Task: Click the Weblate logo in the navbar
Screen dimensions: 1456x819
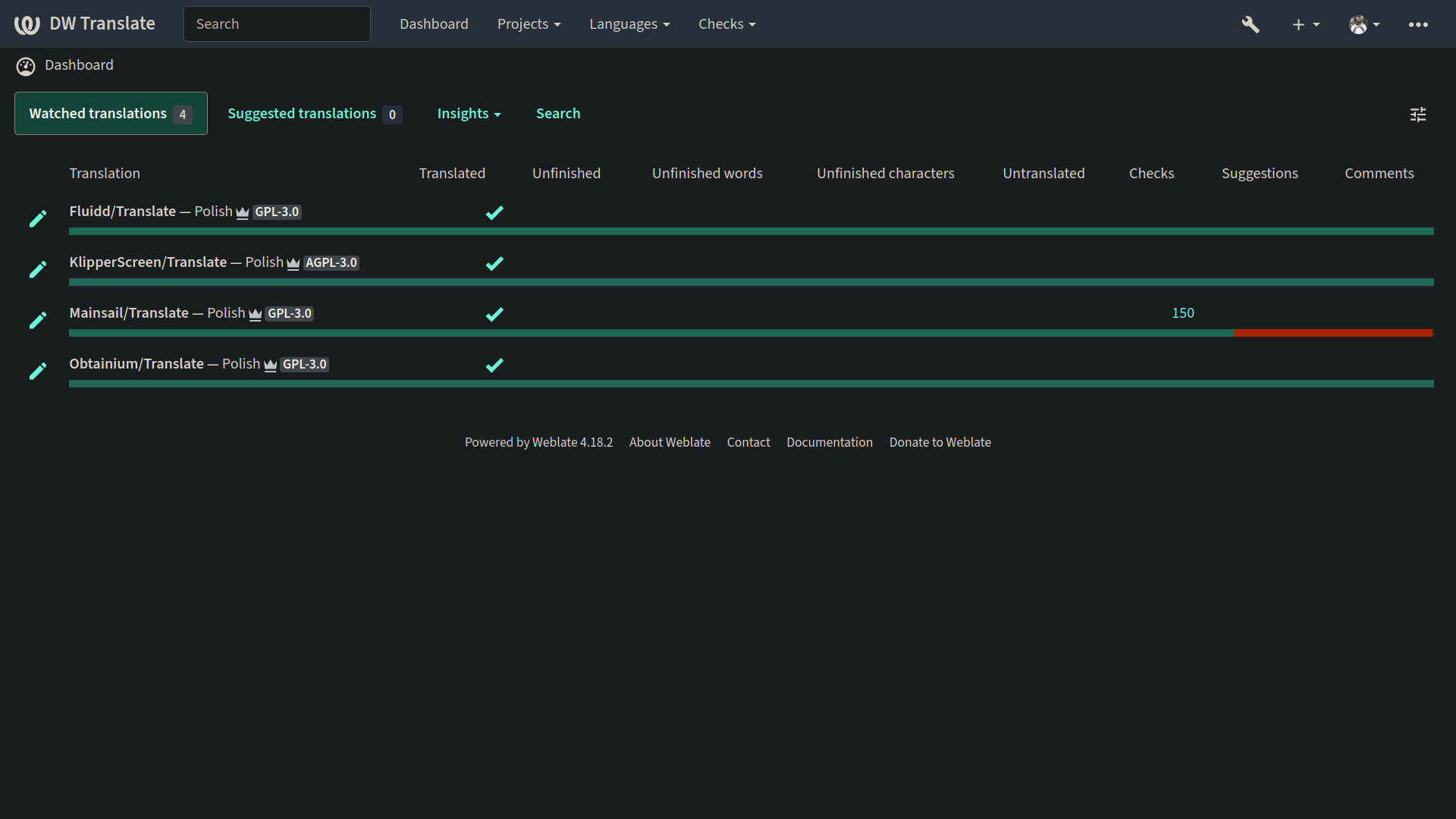Action: pyautogui.click(x=27, y=24)
